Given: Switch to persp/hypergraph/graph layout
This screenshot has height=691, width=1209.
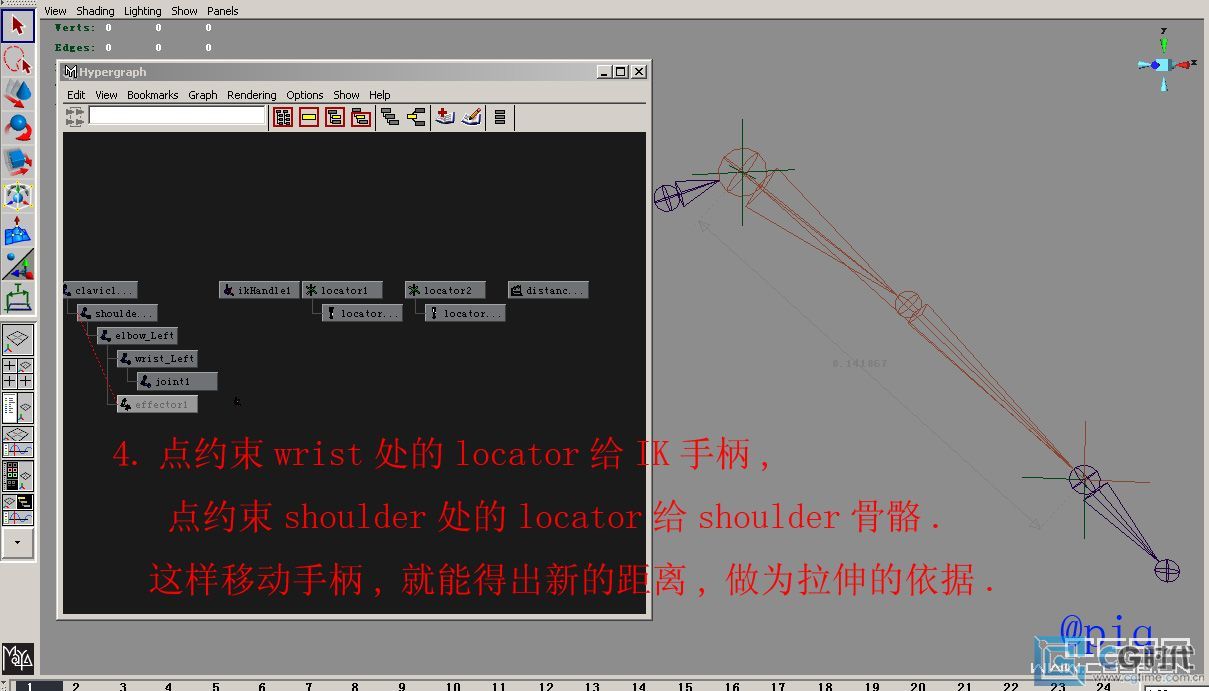Looking at the screenshot, I should [x=18, y=509].
